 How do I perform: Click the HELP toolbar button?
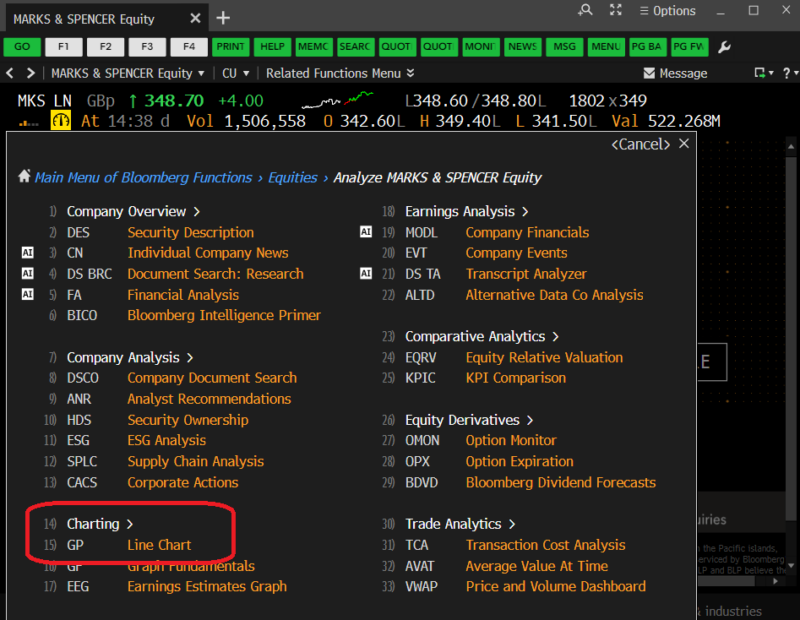click(271, 46)
